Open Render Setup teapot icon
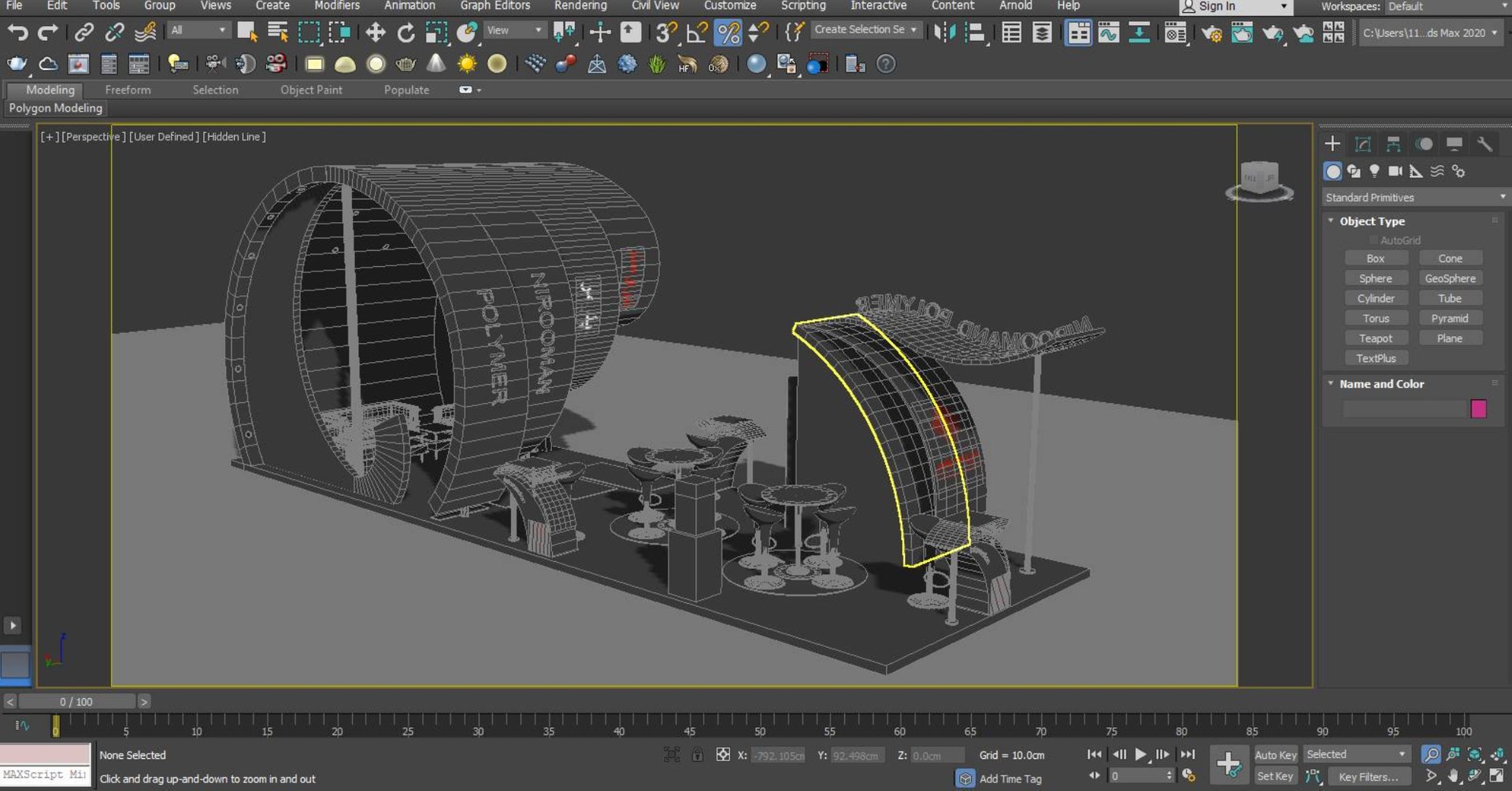The image size is (1512, 791). pos(1211,33)
